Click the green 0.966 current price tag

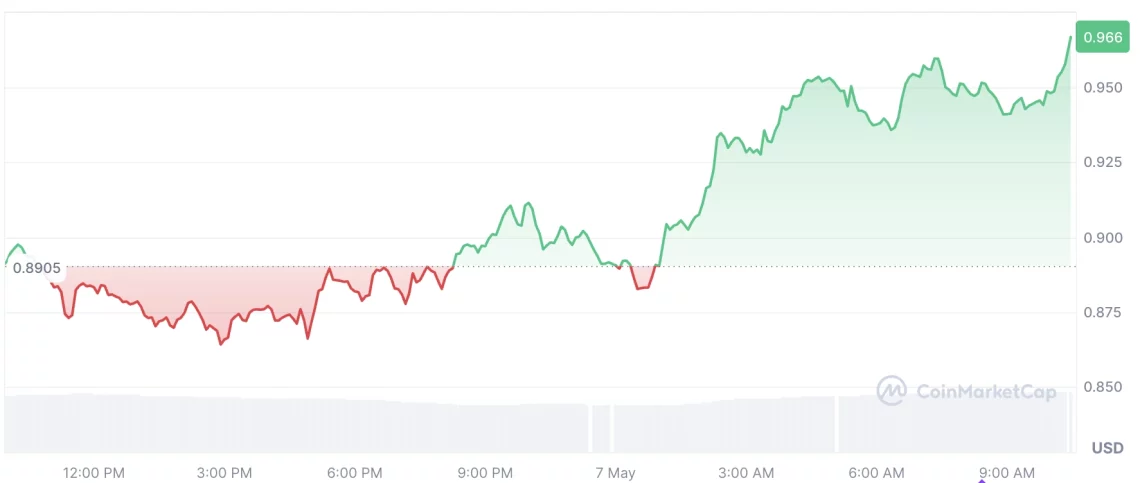click(1100, 38)
